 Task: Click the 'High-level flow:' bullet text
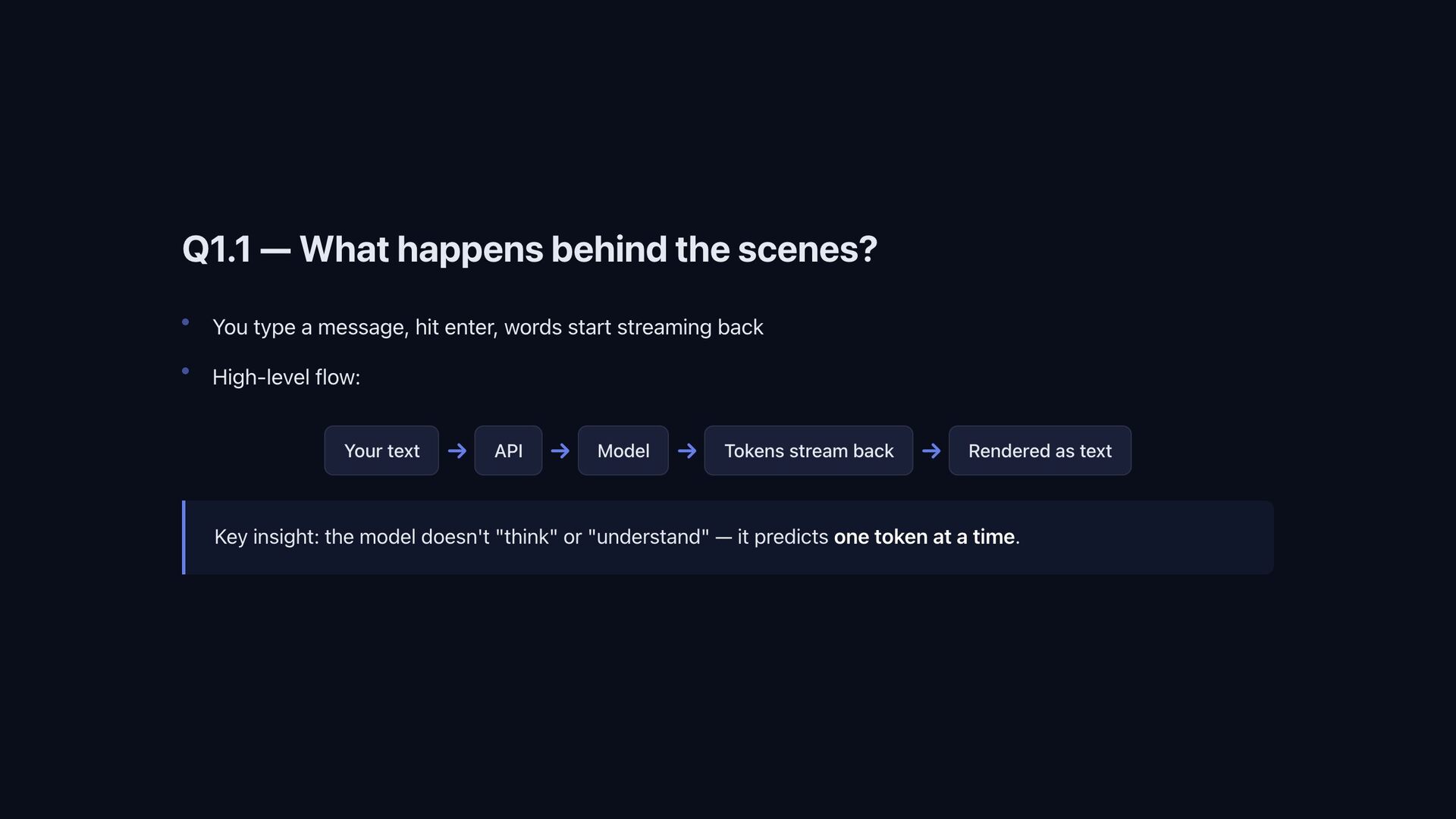point(286,377)
